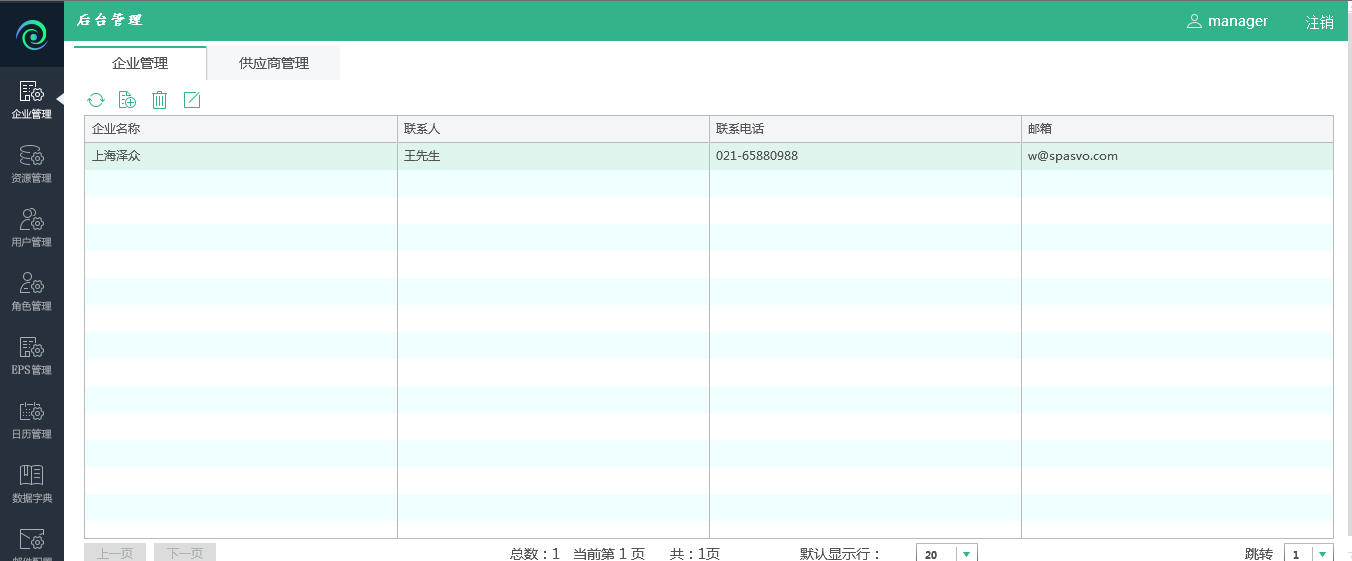Go to 角色管理 sidebar item
The image size is (1352, 561).
click(32, 293)
